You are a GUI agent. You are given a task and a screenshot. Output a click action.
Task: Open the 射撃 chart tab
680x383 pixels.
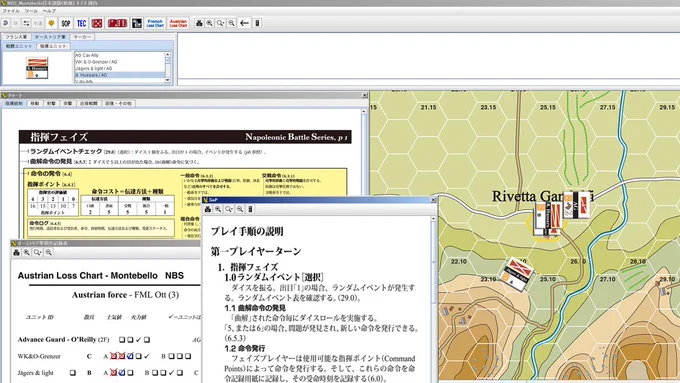[51, 103]
